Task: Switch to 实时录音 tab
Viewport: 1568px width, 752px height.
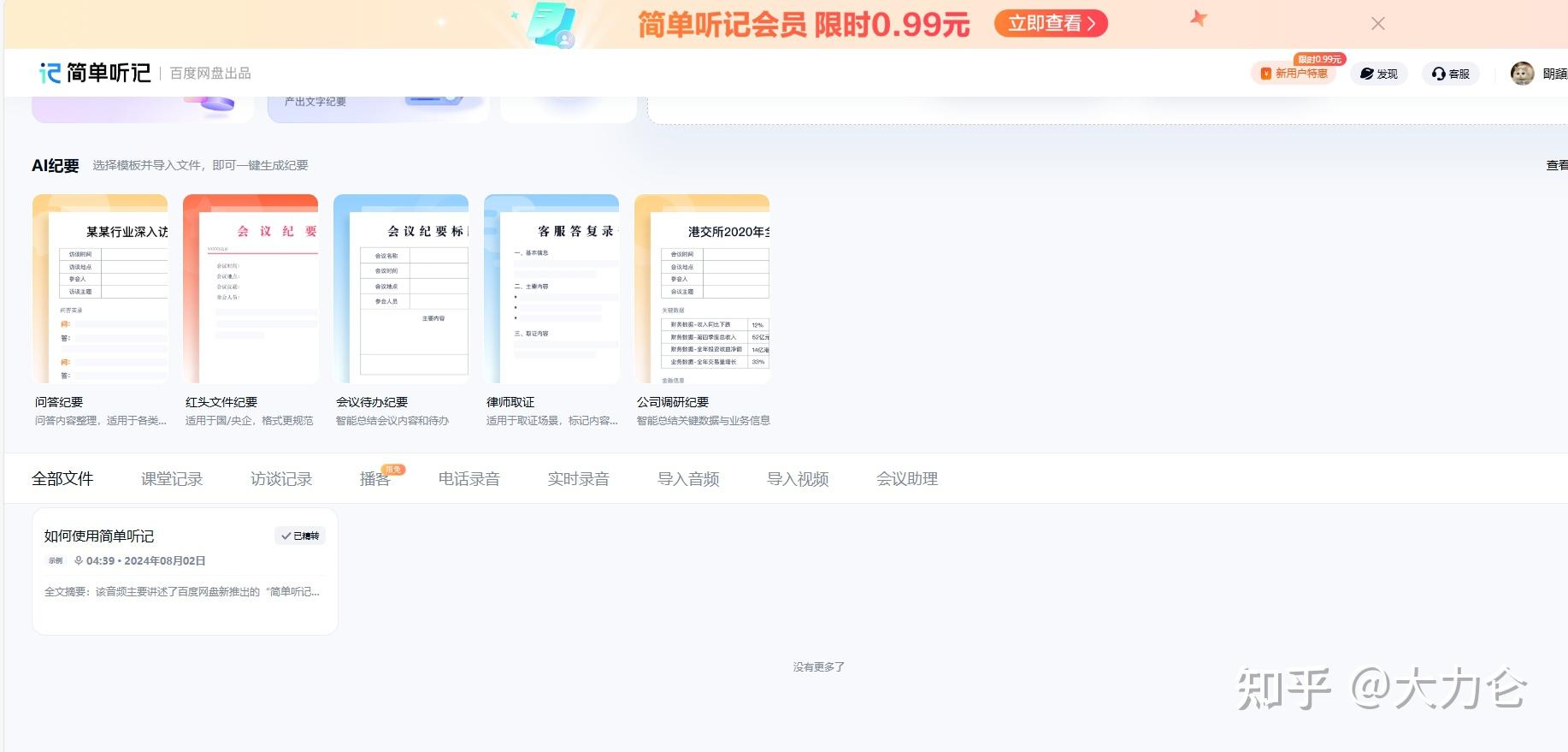Action: point(579,479)
